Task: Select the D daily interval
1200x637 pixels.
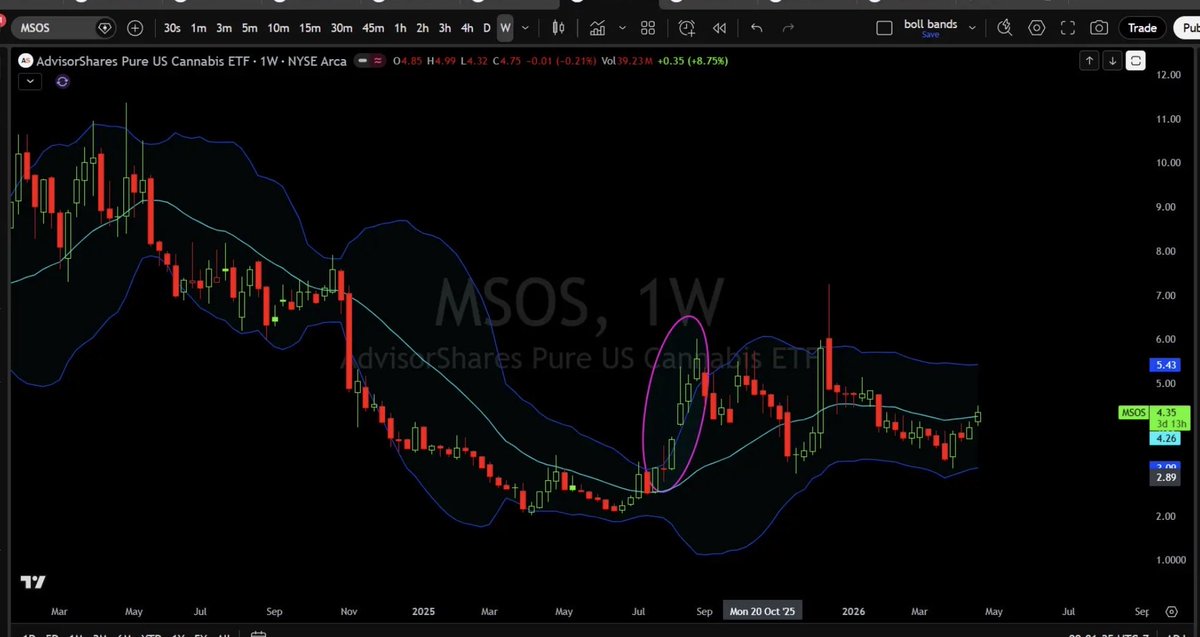Action: pos(485,27)
